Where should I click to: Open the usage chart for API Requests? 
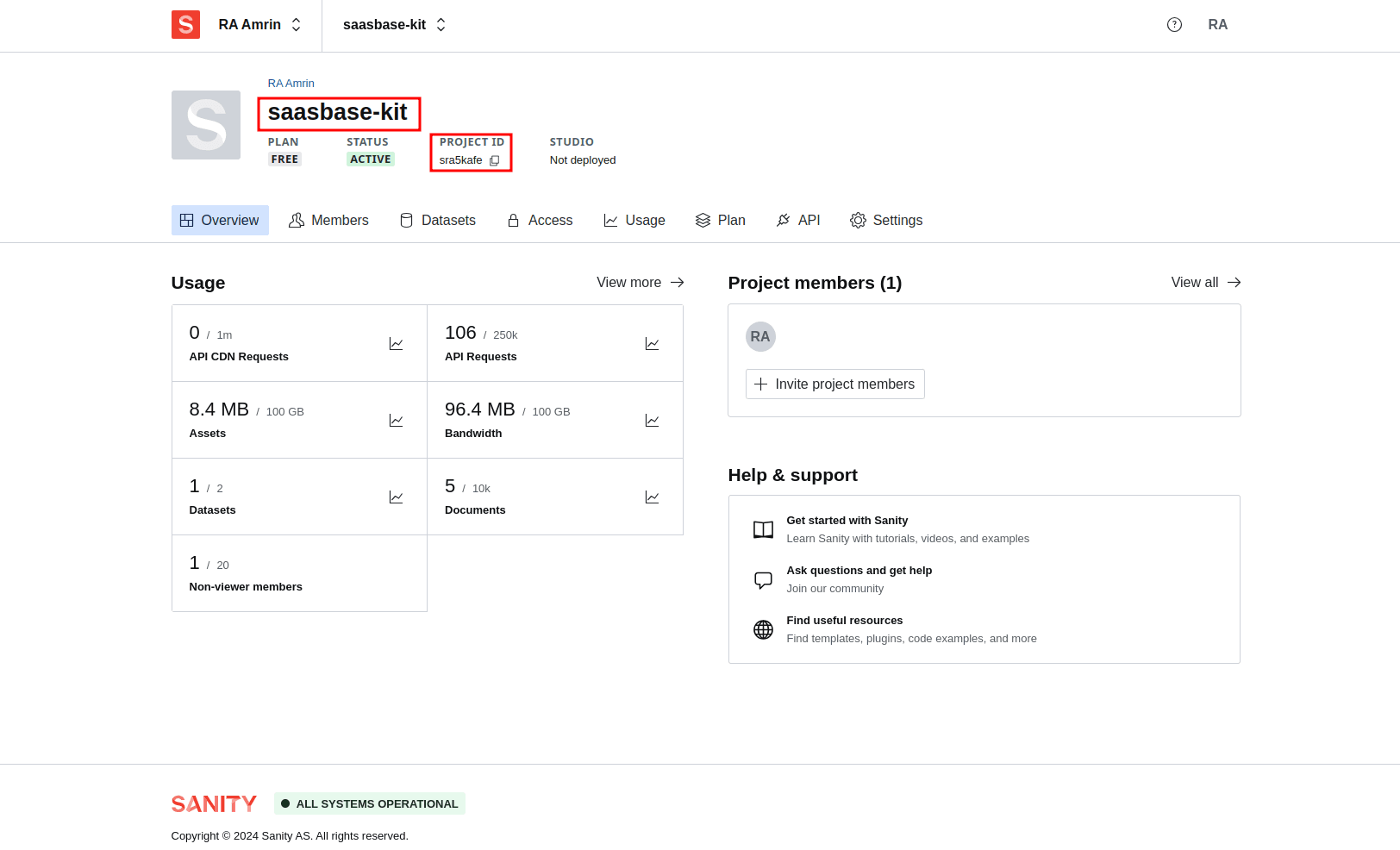click(652, 343)
